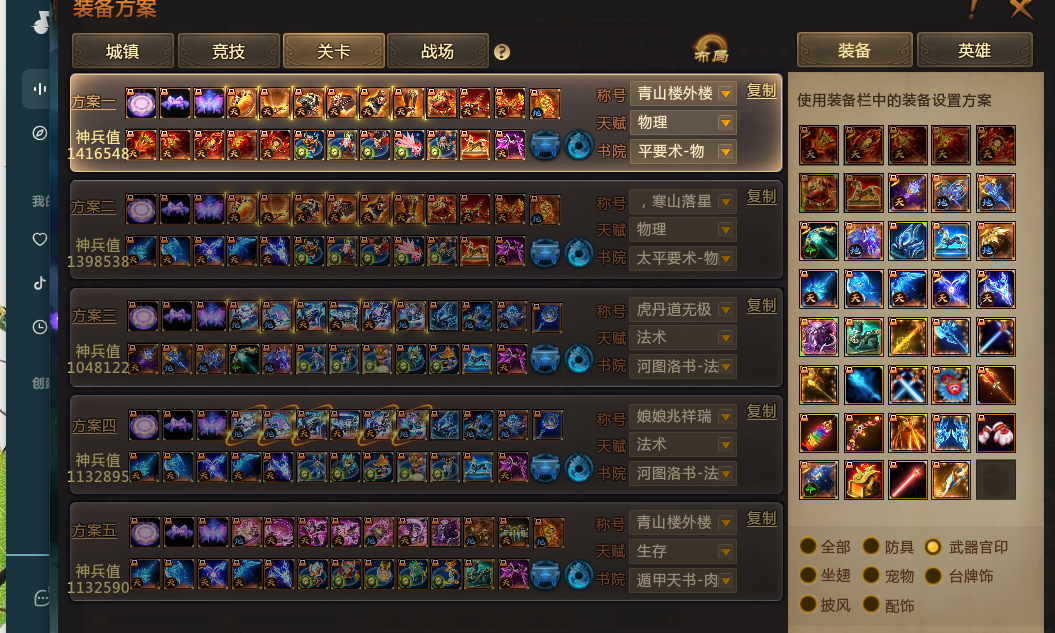Click the blue cauldron icon in 方案一
This screenshot has width=1055, height=633.
[545, 145]
